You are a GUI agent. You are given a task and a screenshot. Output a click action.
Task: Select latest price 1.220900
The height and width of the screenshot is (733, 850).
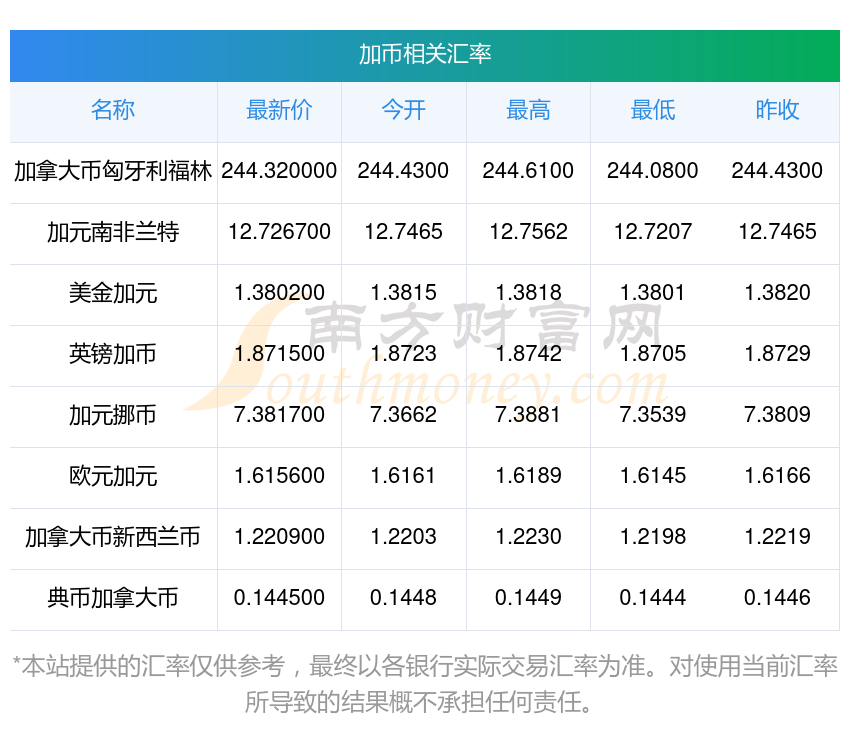tap(279, 537)
